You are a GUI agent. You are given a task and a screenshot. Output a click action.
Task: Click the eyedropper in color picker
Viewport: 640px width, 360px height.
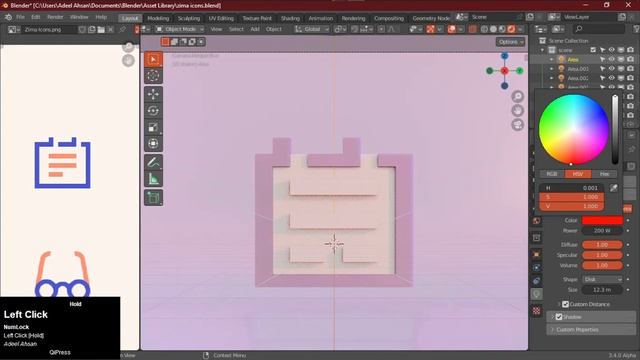613,188
